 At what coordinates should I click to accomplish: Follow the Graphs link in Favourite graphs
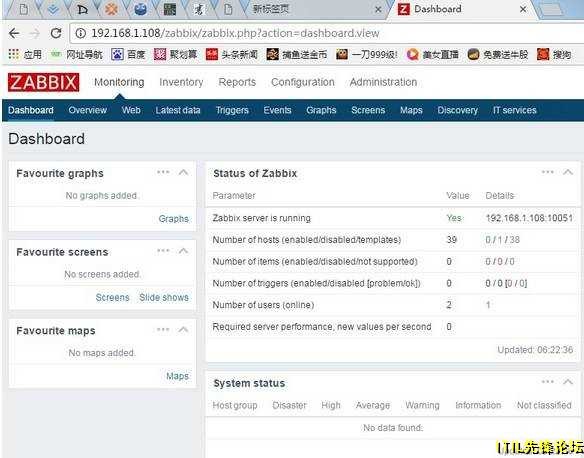174,219
